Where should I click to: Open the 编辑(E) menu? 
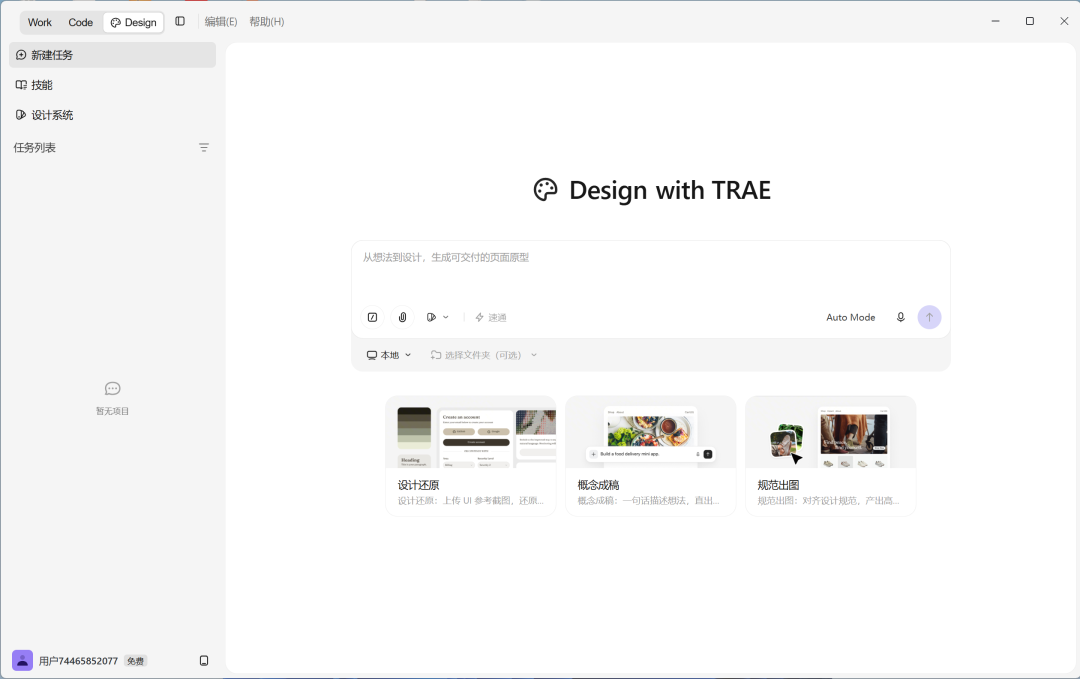(x=221, y=22)
